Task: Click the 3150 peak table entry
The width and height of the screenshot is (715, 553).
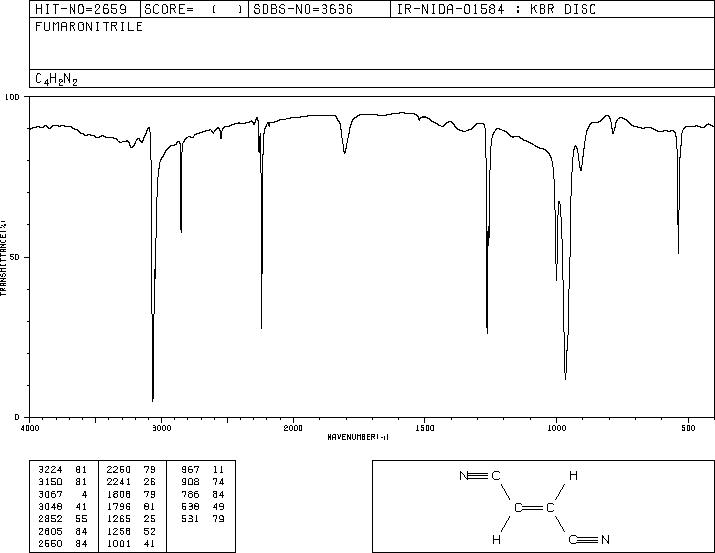Action: (x=50, y=481)
